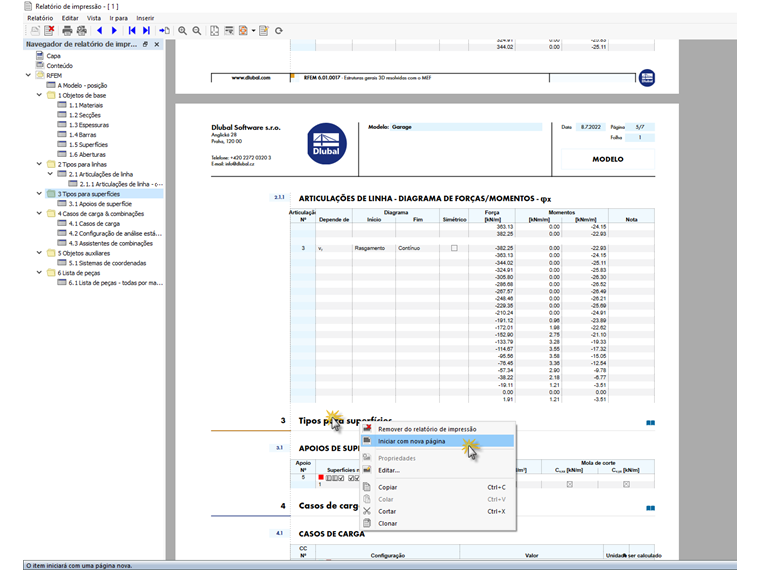Screen dimensions: 760x570
Task: Select Conteúdo in the navigator tree
Action: tap(60, 65)
